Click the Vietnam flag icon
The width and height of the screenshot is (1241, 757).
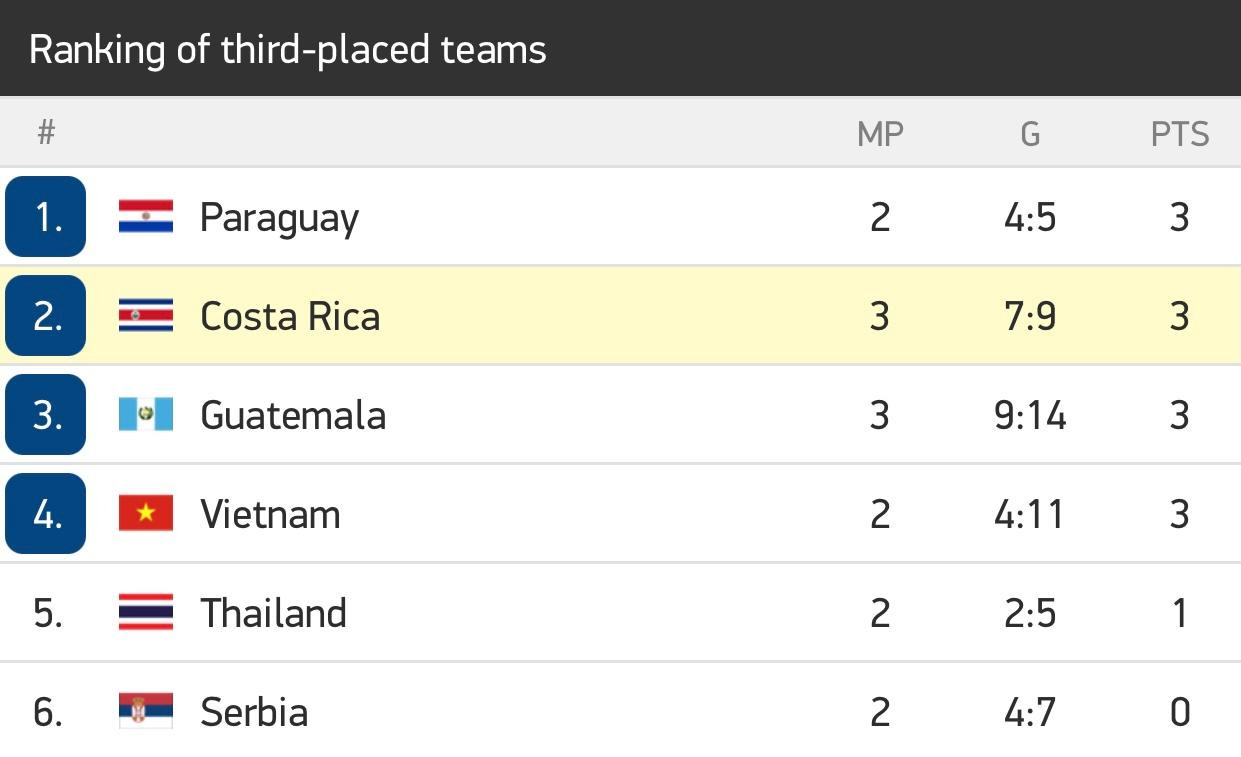click(x=146, y=514)
